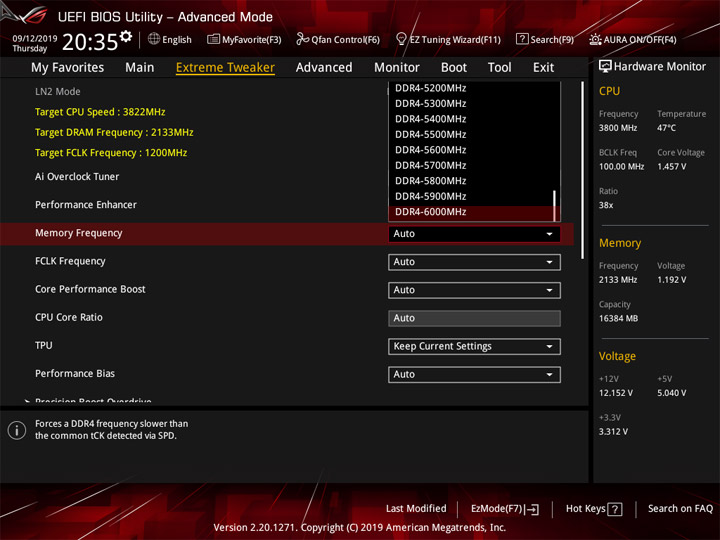Screen dimensions: 720x540
Task: Open MyFavorite(F3) list
Action: pyautogui.click(x=244, y=39)
